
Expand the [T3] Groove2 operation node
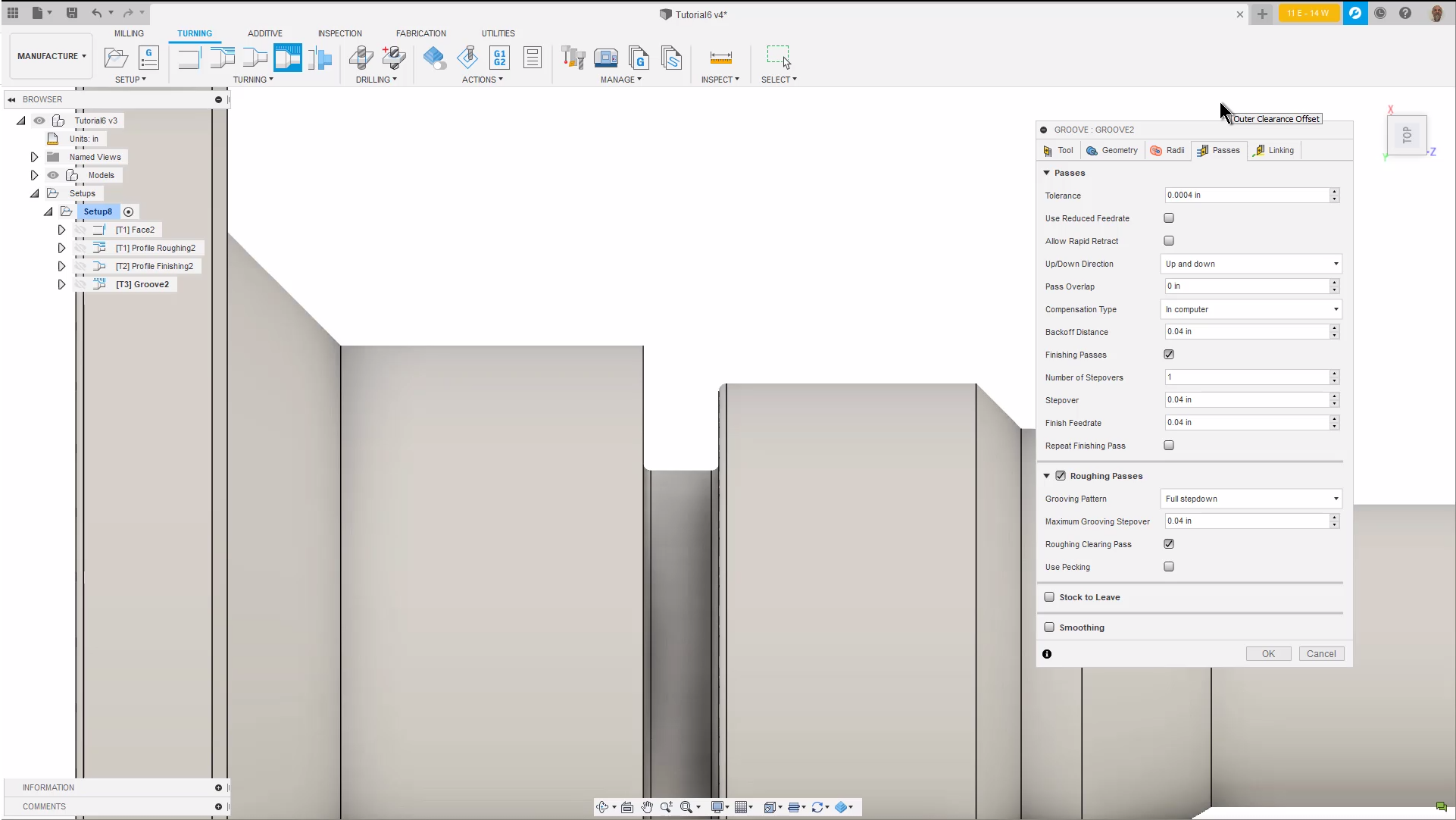(x=61, y=284)
